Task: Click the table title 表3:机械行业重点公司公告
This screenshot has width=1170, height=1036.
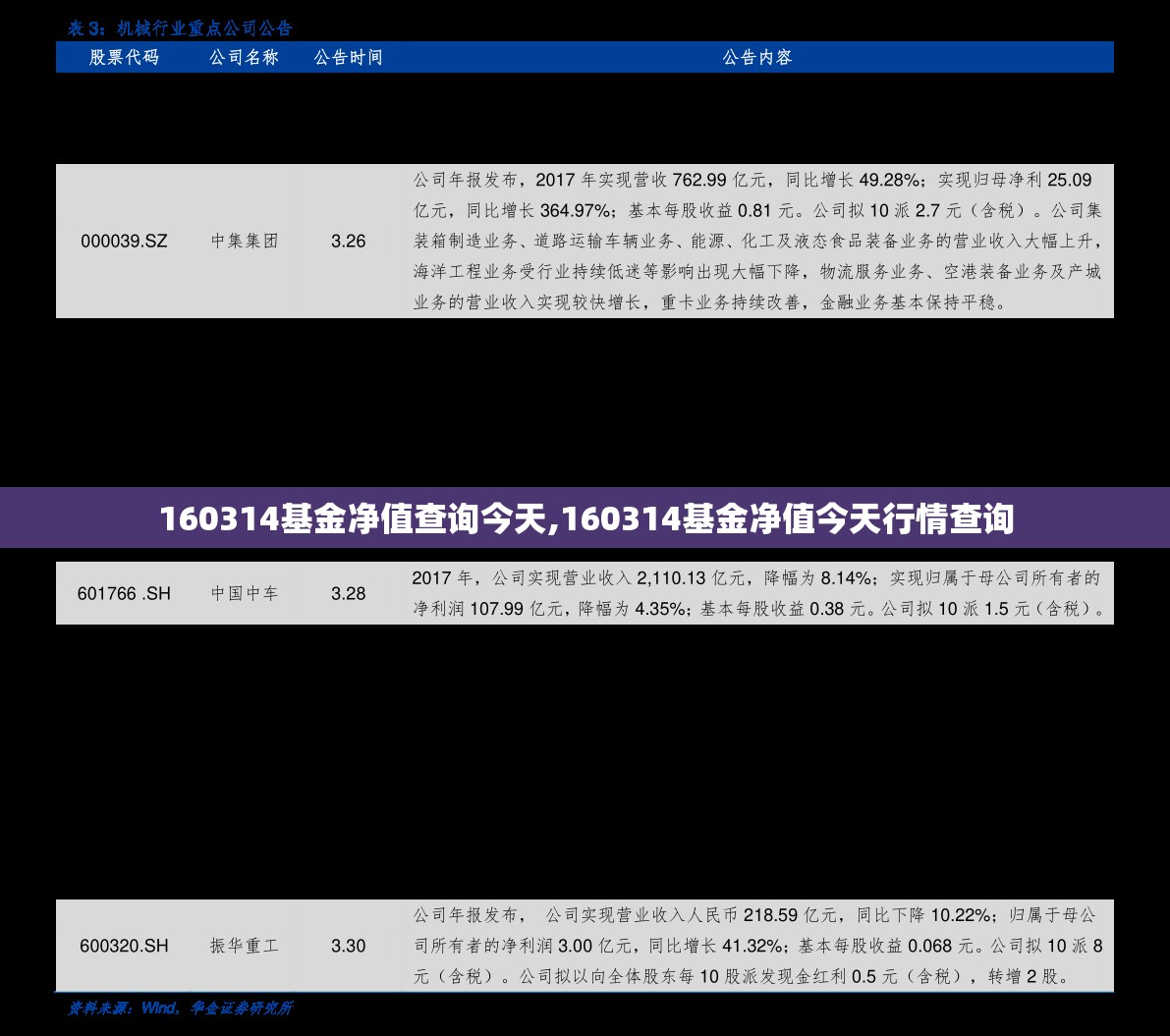Action: [180, 28]
